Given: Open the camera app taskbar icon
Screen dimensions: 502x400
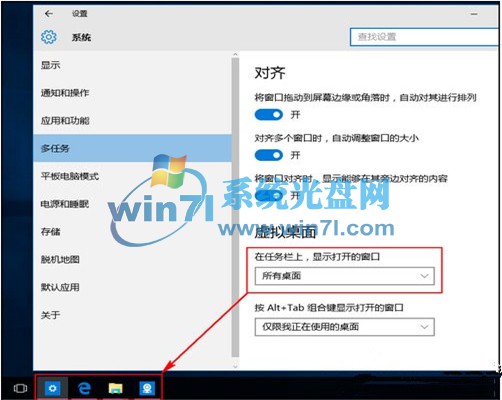Looking at the screenshot, I should (x=147, y=388).
